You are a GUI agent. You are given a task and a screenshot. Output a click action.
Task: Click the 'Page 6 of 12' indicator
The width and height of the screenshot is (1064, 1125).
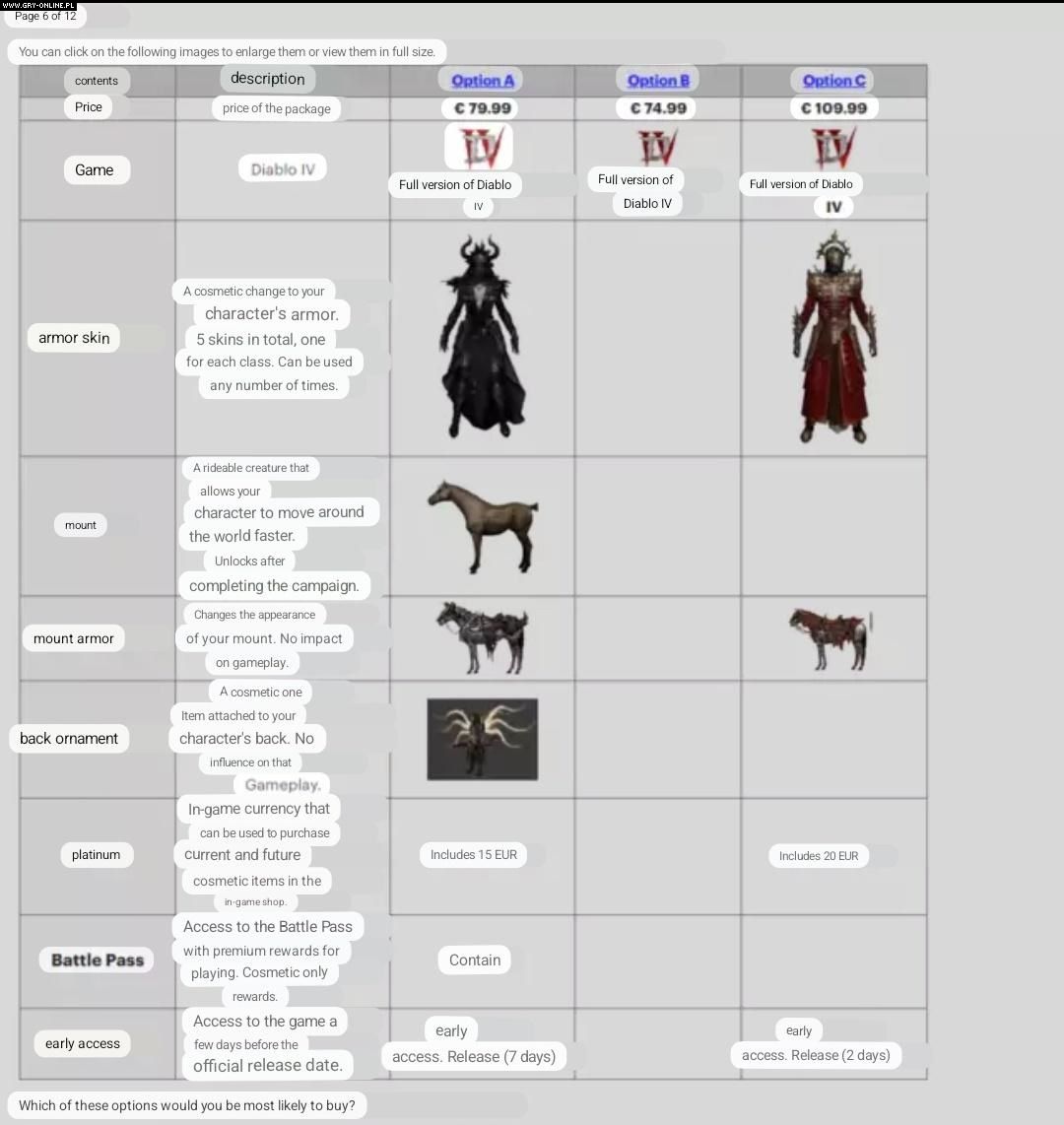pyautogui.click(x=45, y=16)
